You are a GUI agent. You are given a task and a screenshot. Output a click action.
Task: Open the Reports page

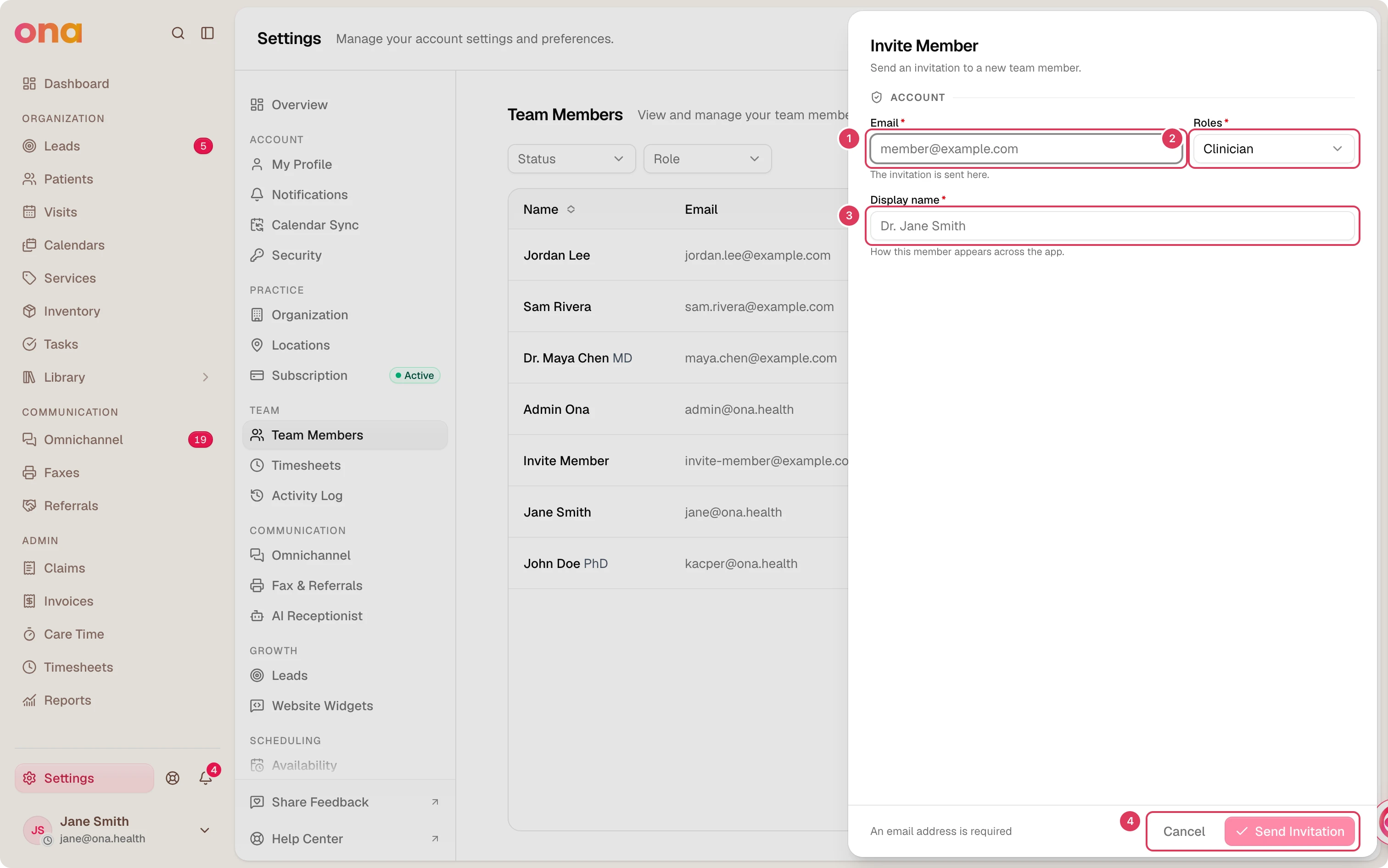tap(117, 701)
